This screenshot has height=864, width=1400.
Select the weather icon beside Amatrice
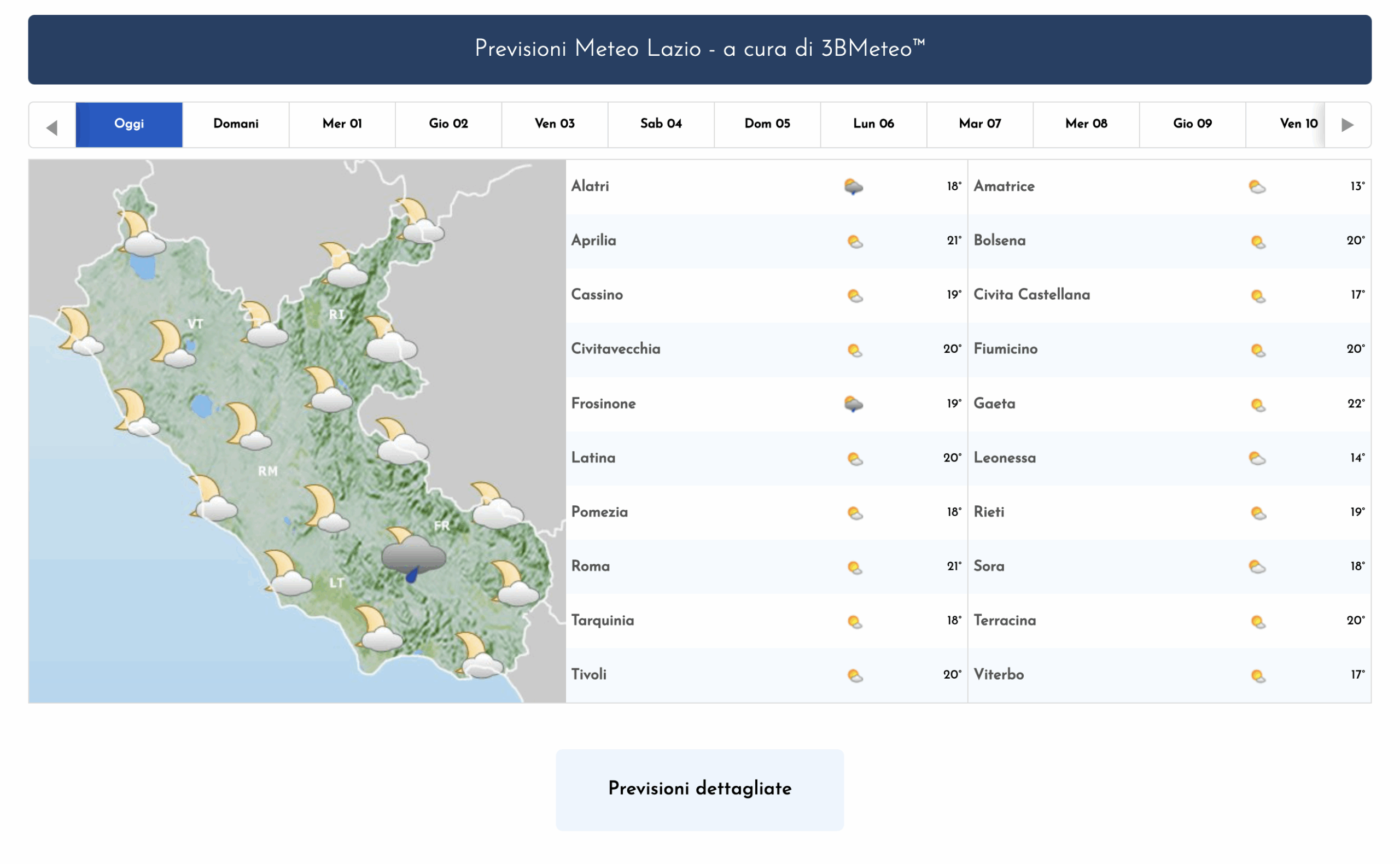tap(1258, 186)
